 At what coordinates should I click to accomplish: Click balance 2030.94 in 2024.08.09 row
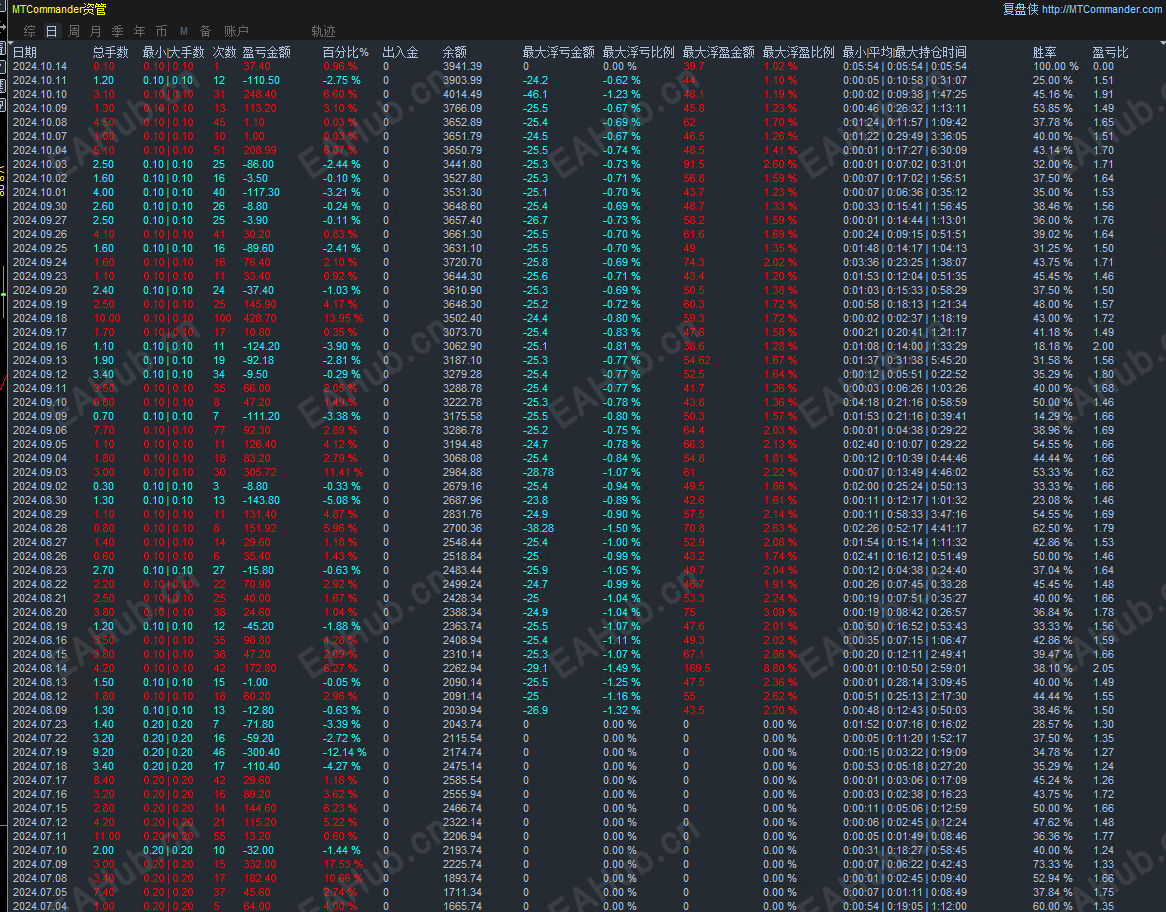[463, 710]
